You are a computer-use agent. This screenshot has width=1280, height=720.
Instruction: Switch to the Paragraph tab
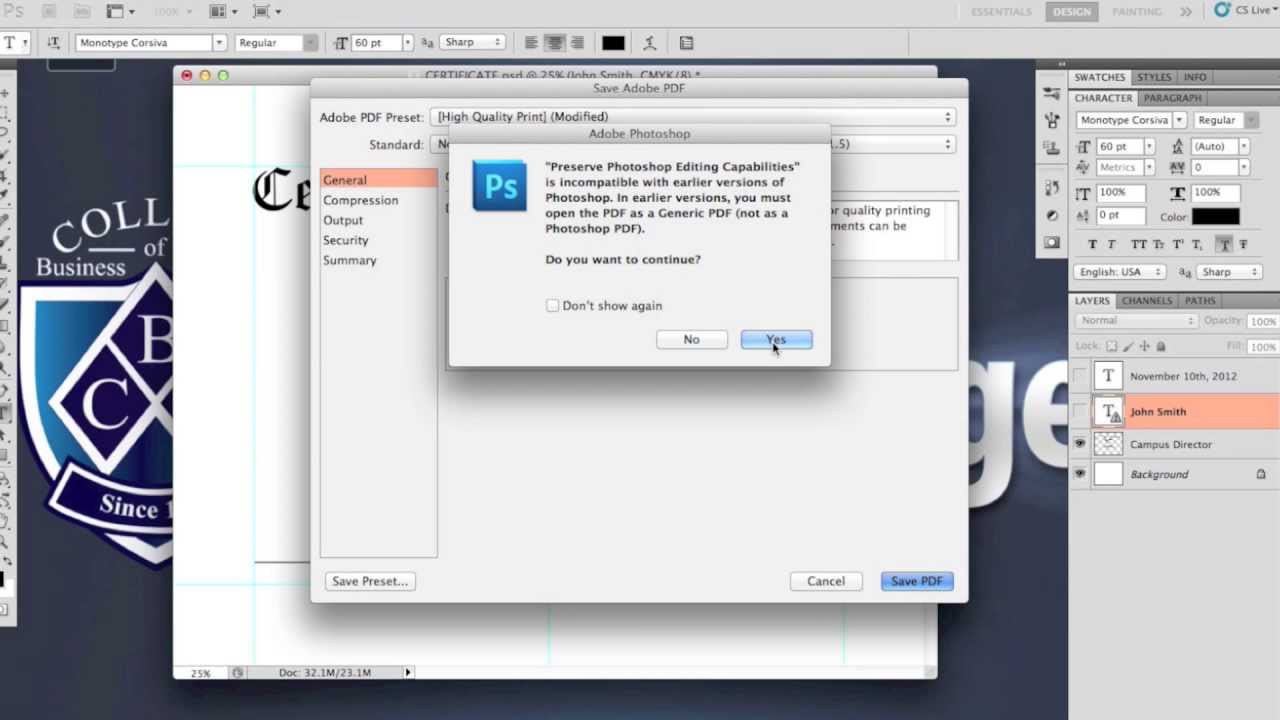(1172, 98)
